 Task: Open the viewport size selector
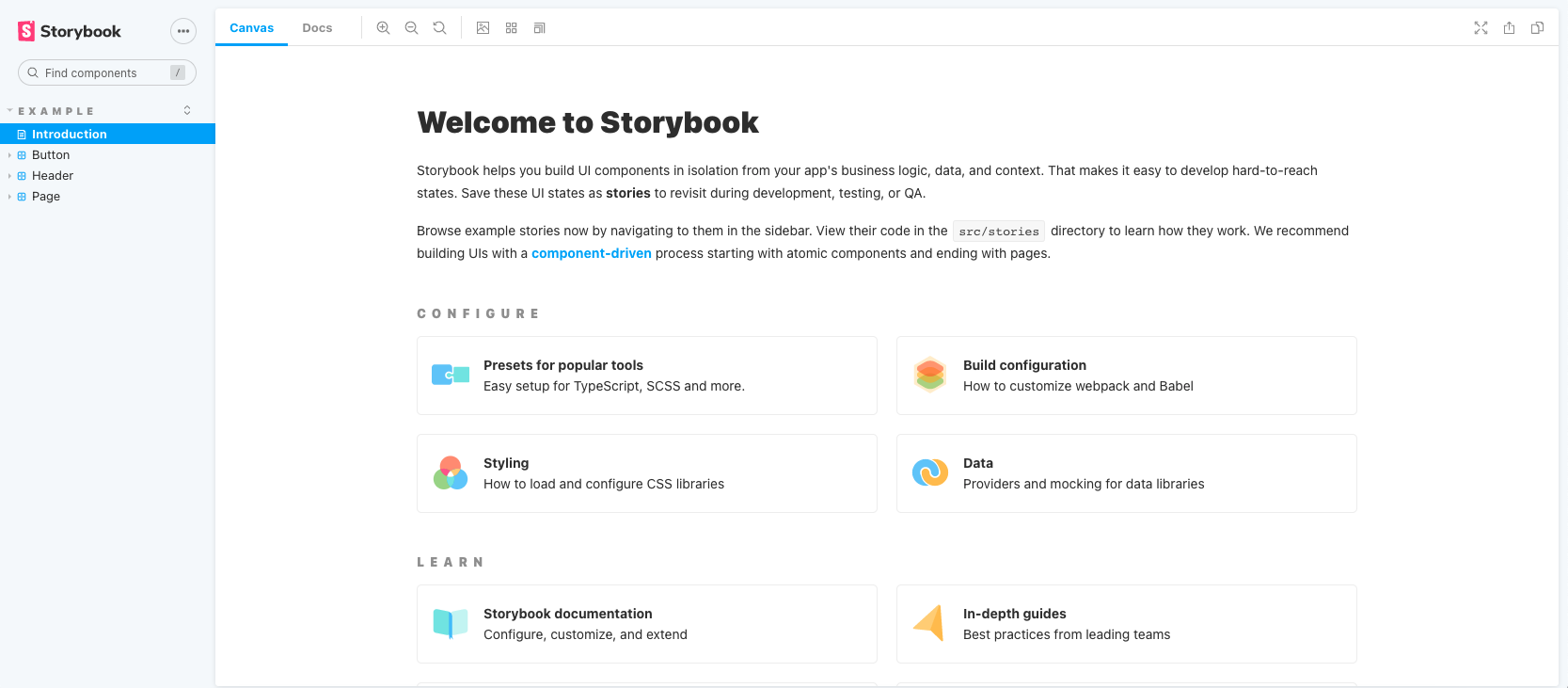click(539, 28)
